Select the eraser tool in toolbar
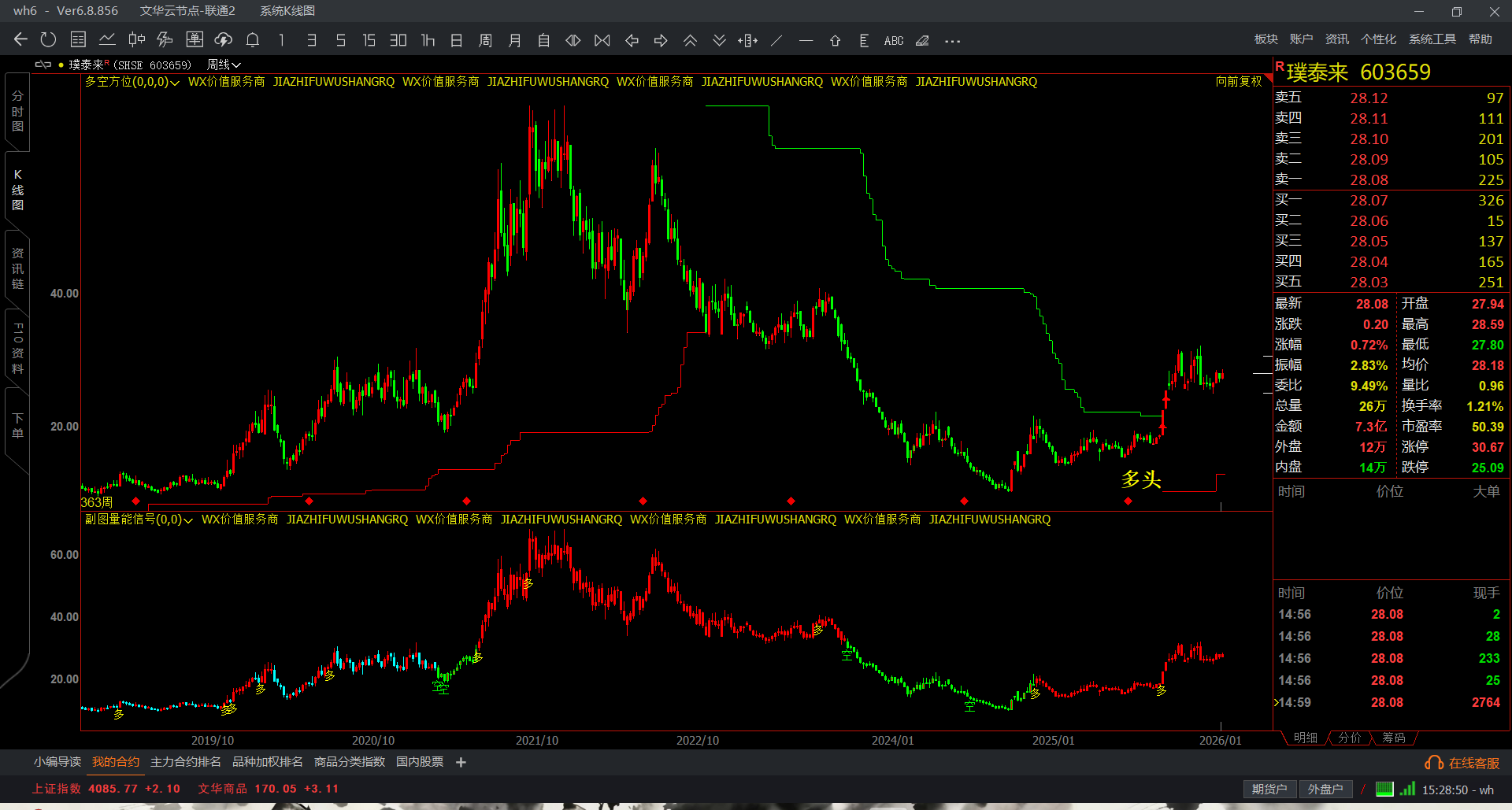1512x810 pixels. click(922, 40)
